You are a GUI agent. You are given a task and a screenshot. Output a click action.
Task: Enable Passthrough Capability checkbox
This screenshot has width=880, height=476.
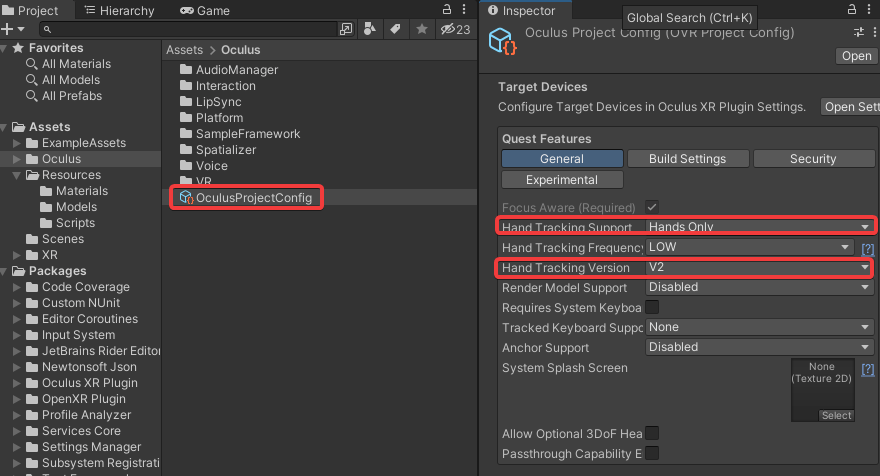tap(652, 453)
